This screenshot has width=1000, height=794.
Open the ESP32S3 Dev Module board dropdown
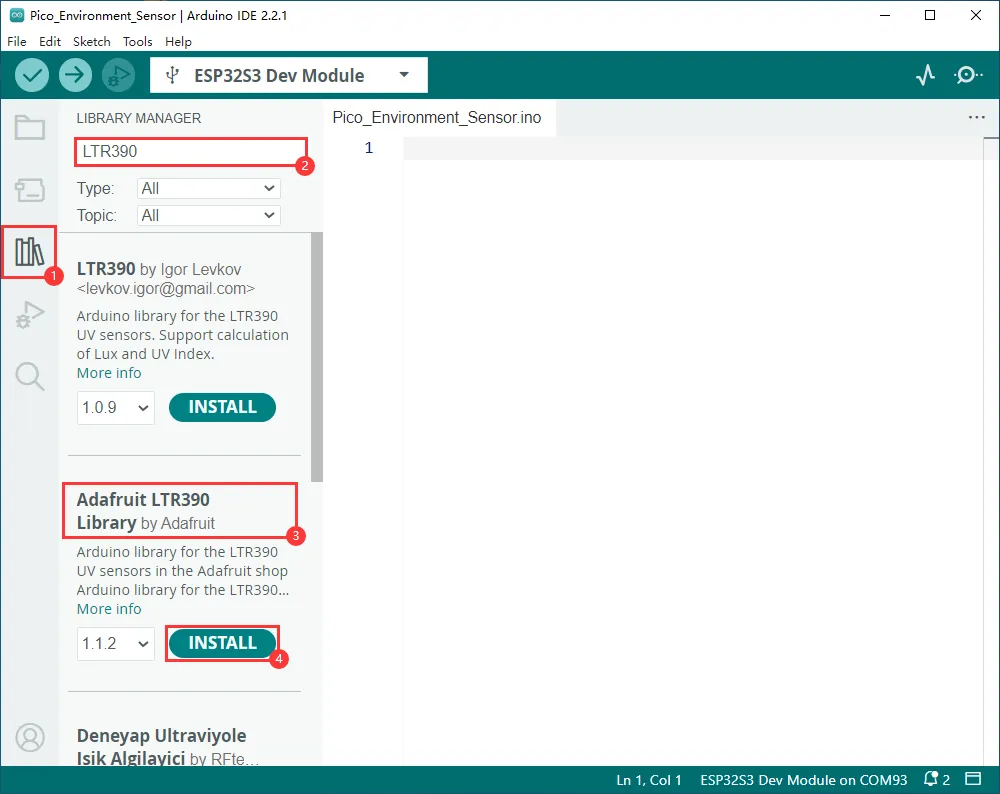(x=289, y=75)
